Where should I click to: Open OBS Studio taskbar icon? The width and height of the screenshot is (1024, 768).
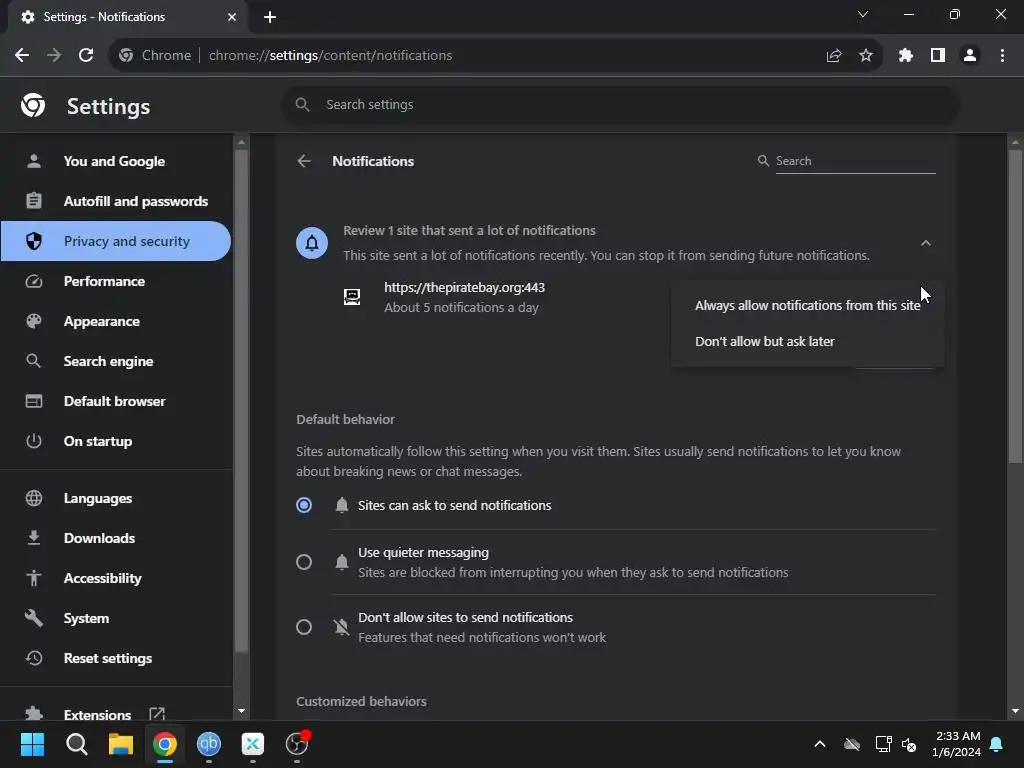click(x=297, y=744)
